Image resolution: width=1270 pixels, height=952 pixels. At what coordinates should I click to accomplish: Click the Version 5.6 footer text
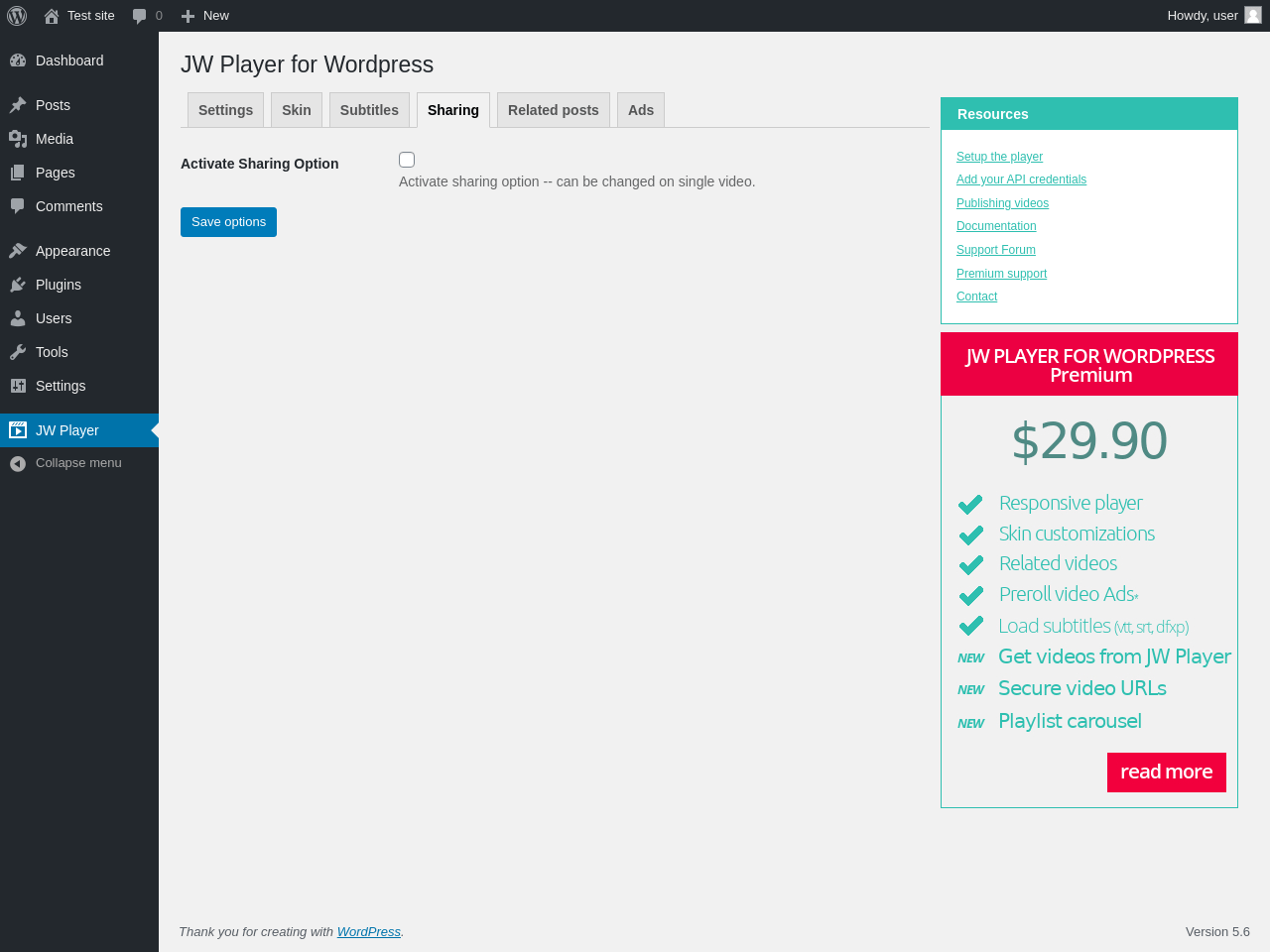click(1217, 932)
